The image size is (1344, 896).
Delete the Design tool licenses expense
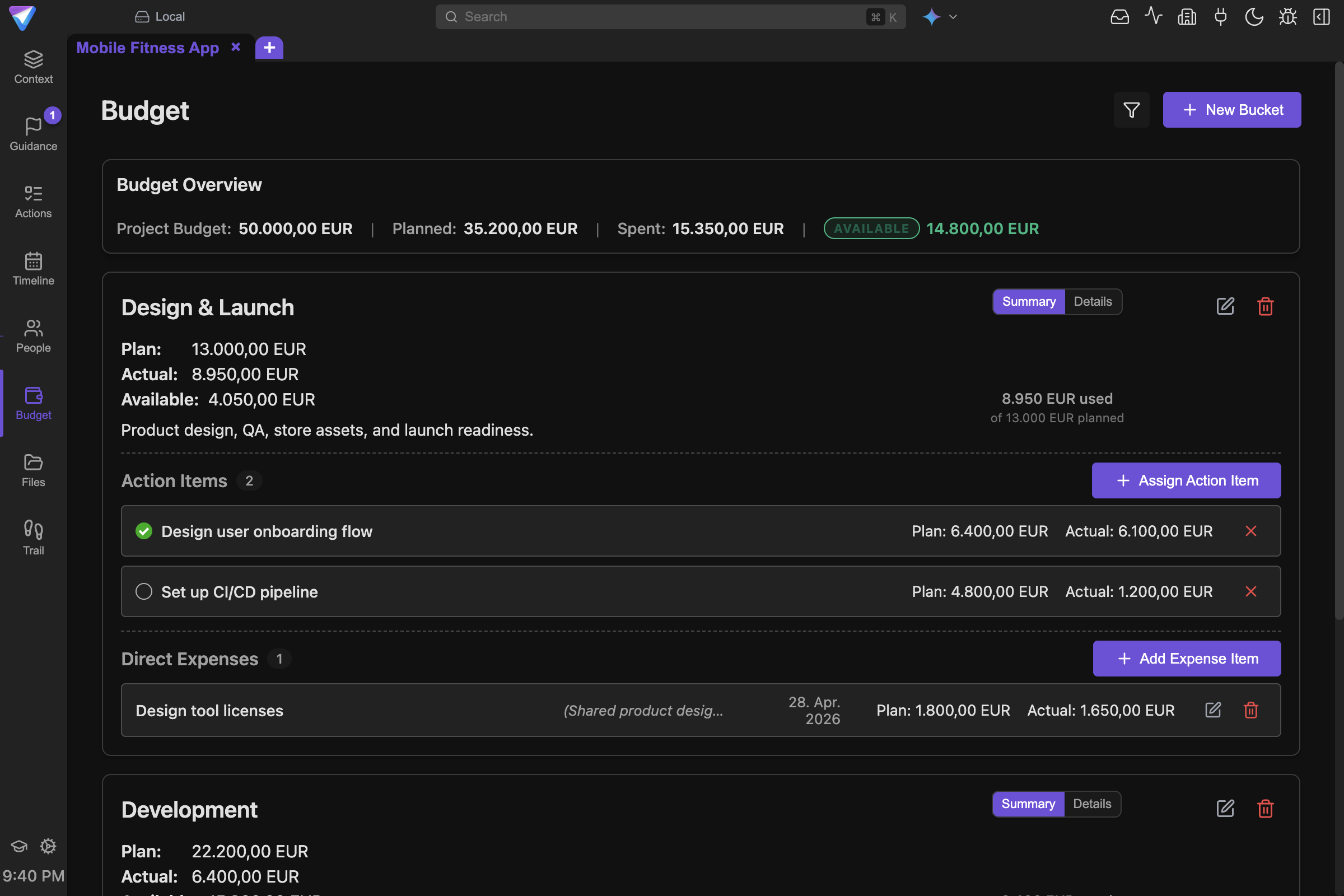[x=1251, y=710]
